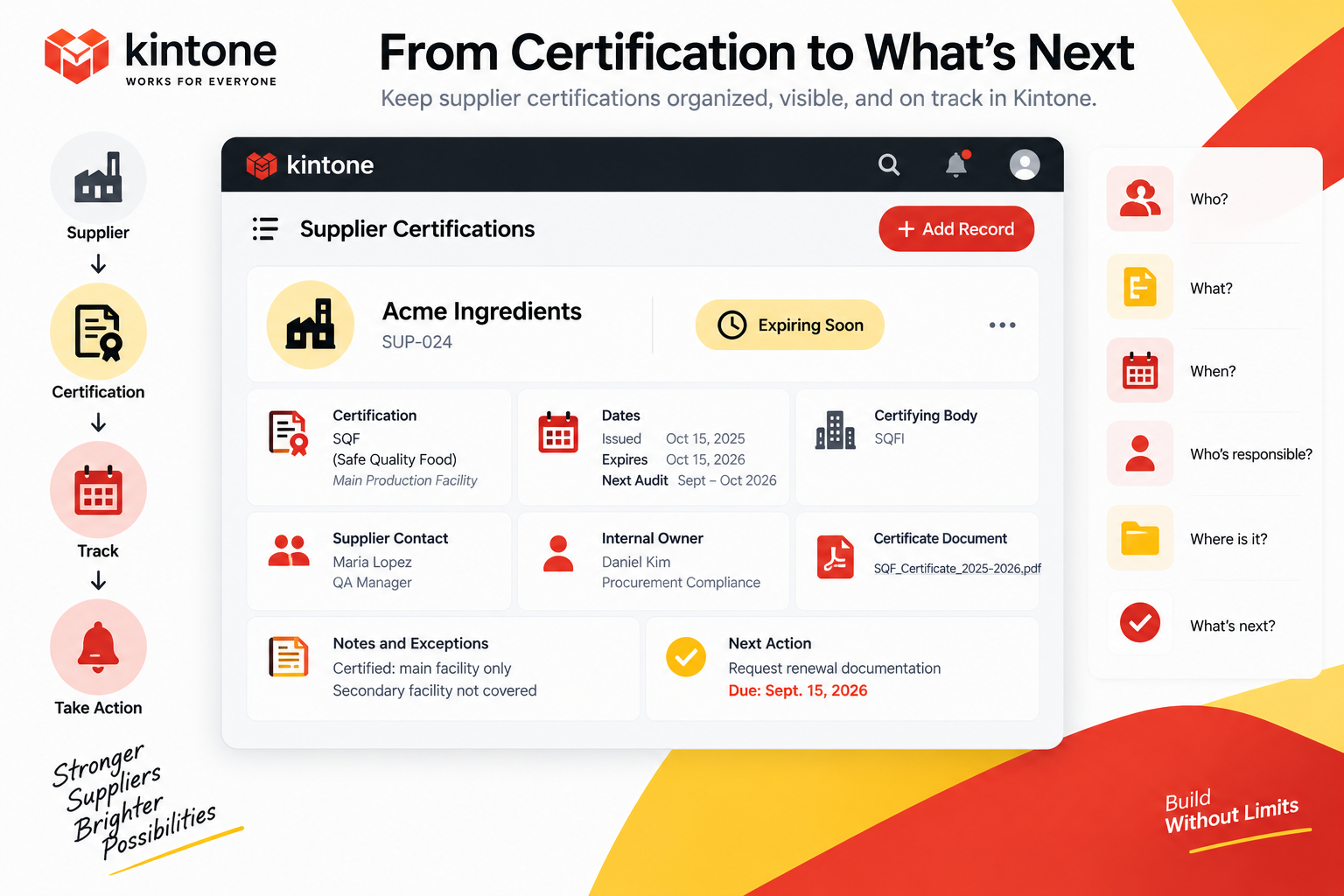Click the Daniel Kim owner name
Image resolution: width=1344 pixels, height=896 pixels.
coord(636,562)
